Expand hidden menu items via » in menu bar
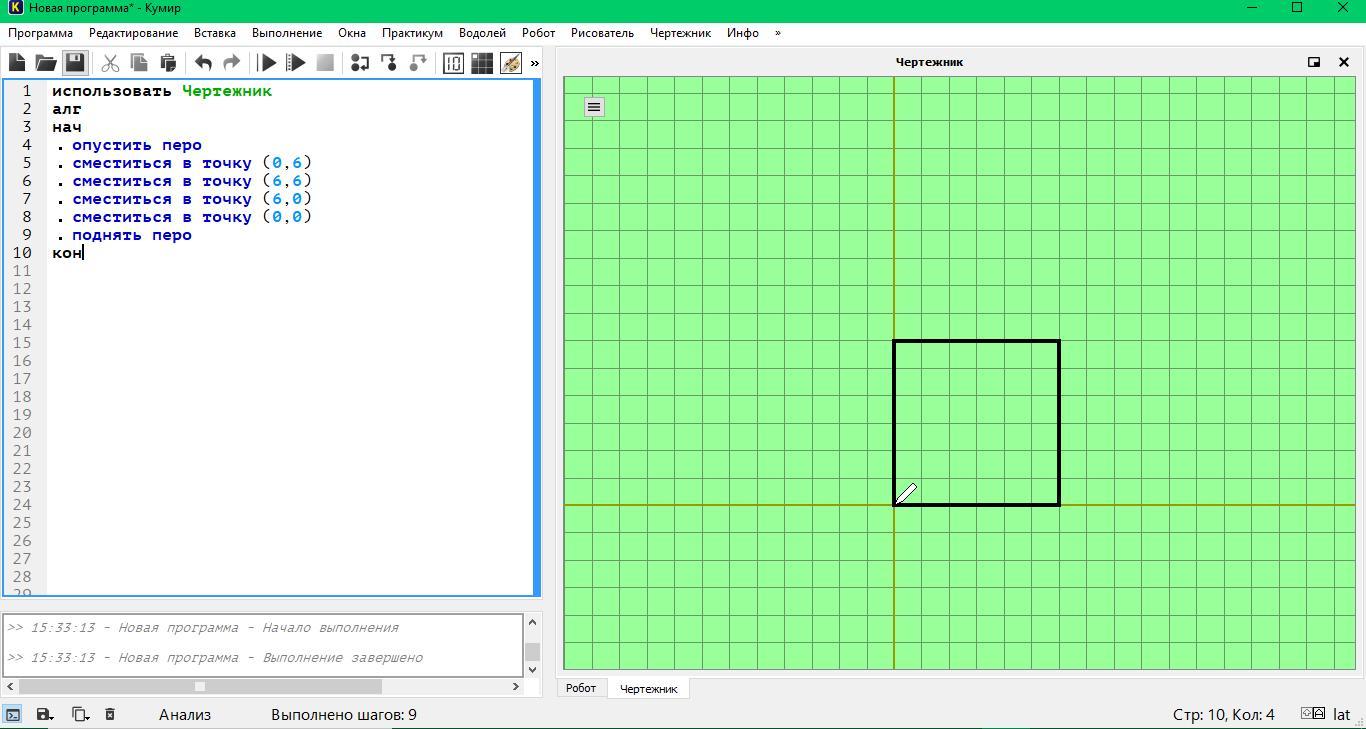This screenshot has height=729, width=1366. click(x=778, y=33)
